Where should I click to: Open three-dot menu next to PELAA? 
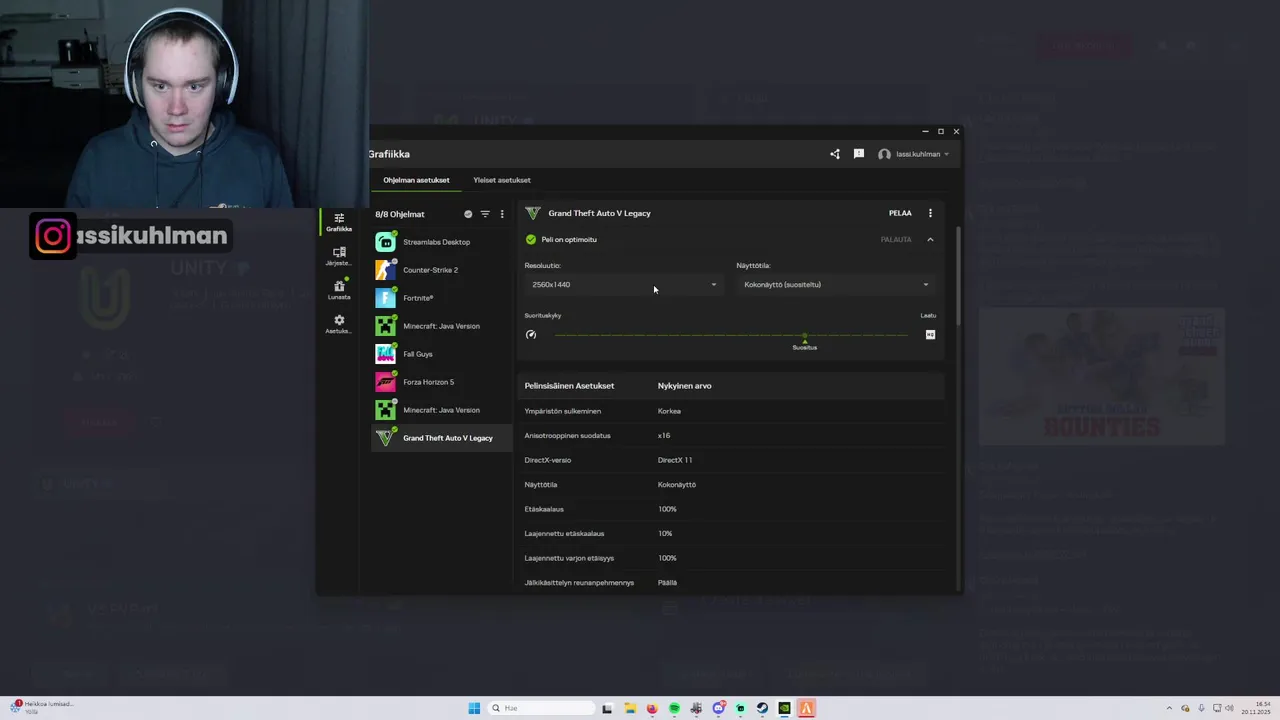(930, 213)
